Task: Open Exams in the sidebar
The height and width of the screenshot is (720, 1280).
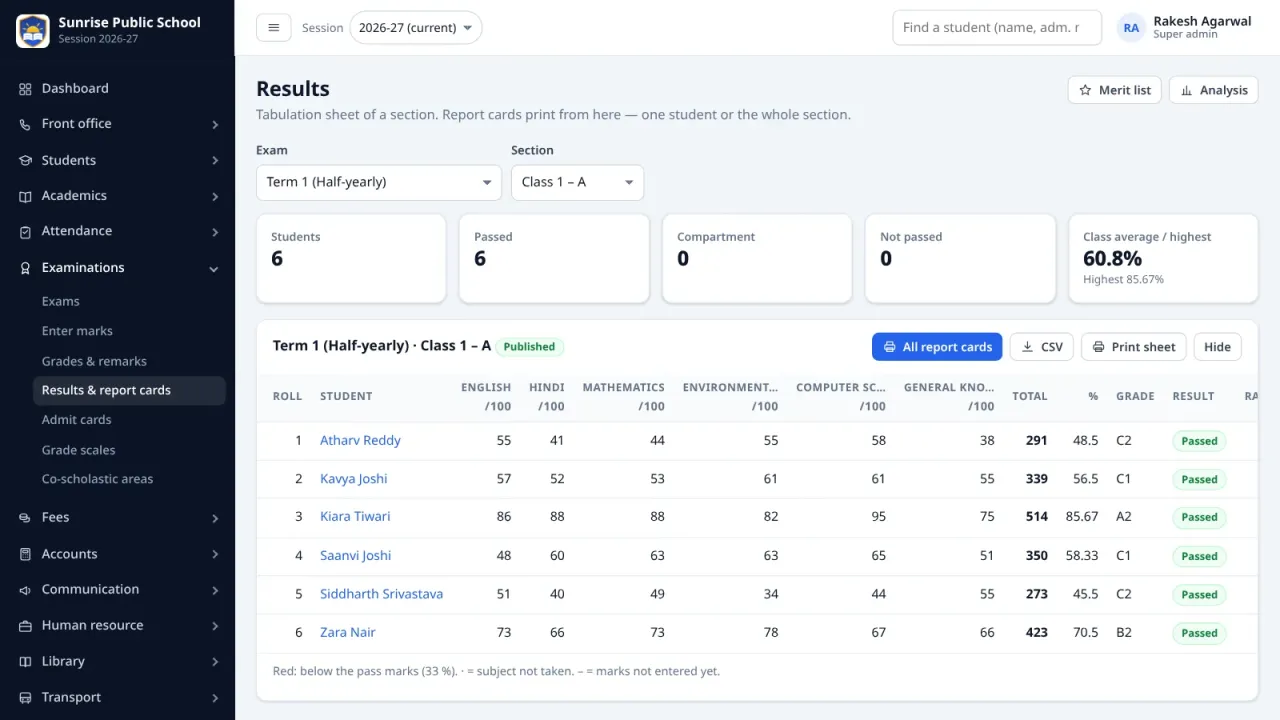Action: coord(60,301)
